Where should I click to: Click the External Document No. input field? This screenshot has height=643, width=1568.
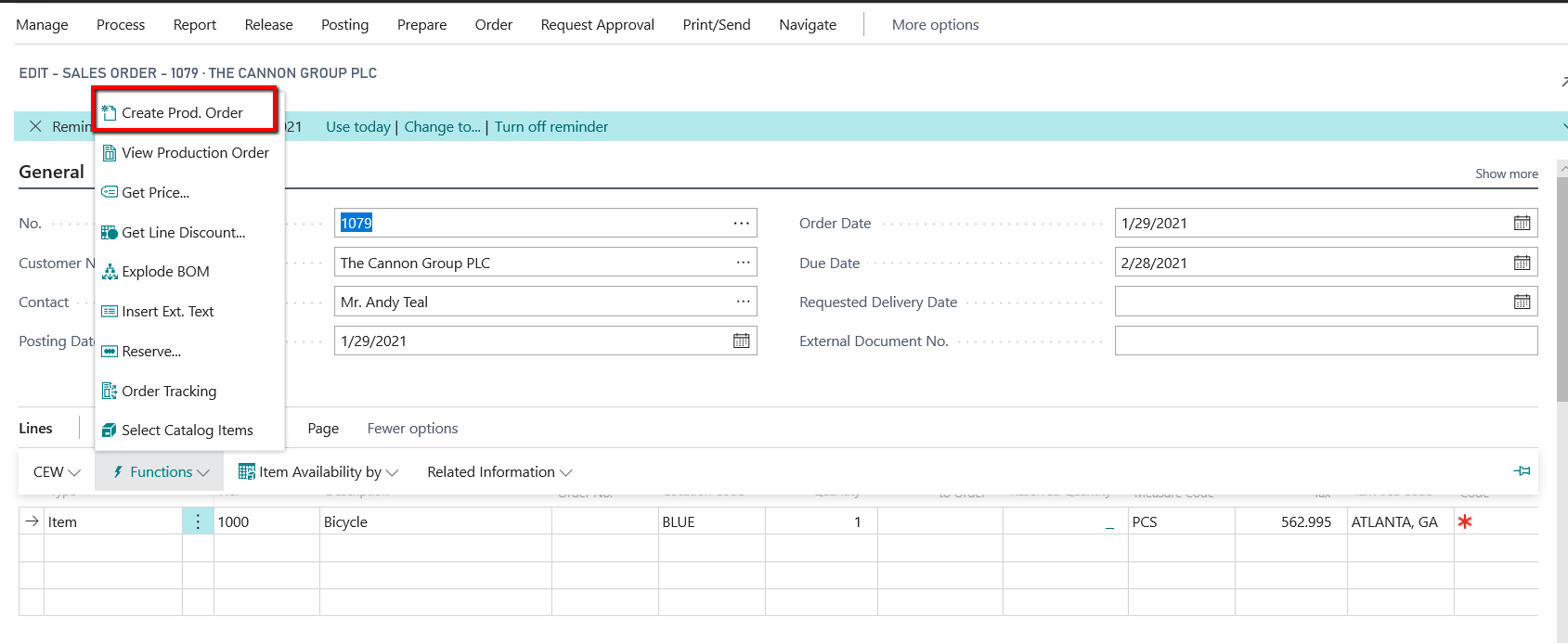[1325, 341]
